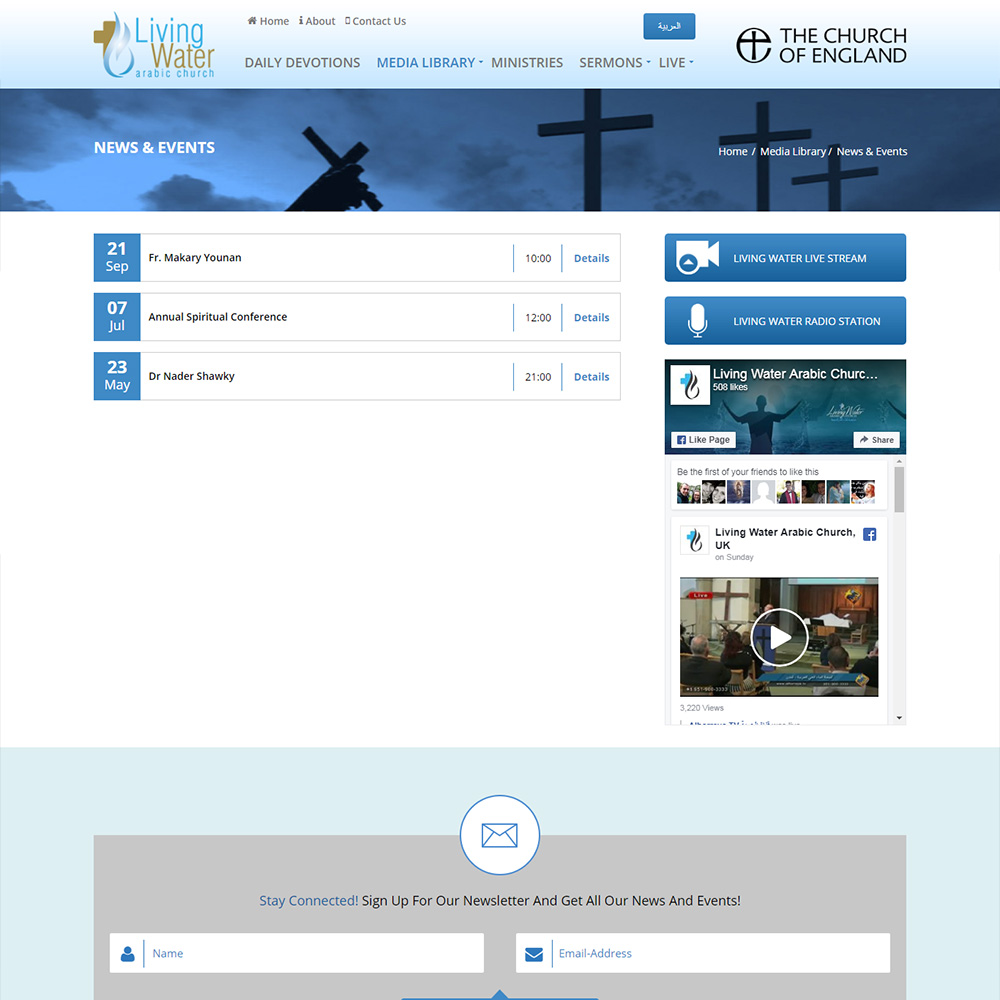Switch to the Arabic language version
The width and height of the screenshot is (1000, 1000).
[669, 26]
